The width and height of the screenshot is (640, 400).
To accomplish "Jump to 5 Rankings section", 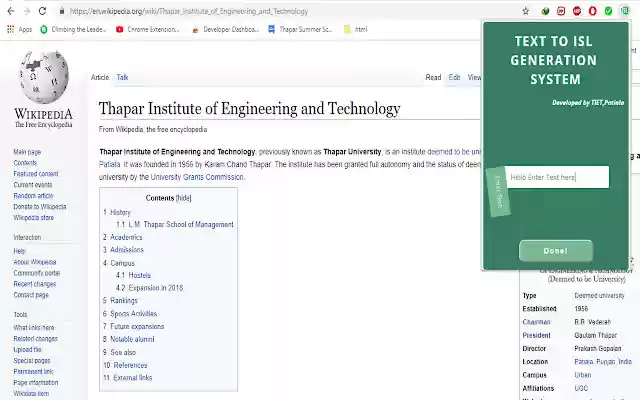I will pos(120,300).
